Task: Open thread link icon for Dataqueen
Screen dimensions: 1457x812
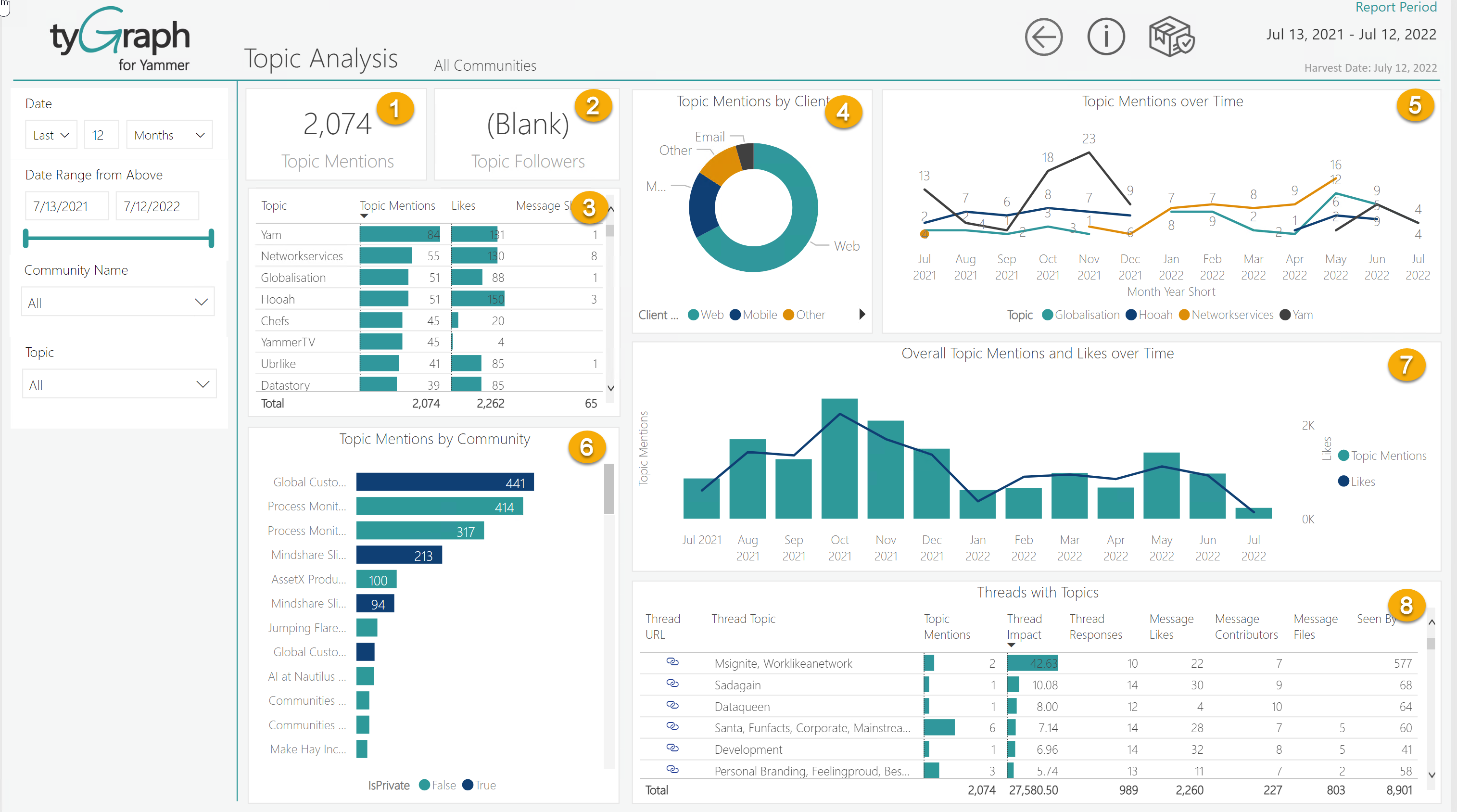Action: click(673, 706)
